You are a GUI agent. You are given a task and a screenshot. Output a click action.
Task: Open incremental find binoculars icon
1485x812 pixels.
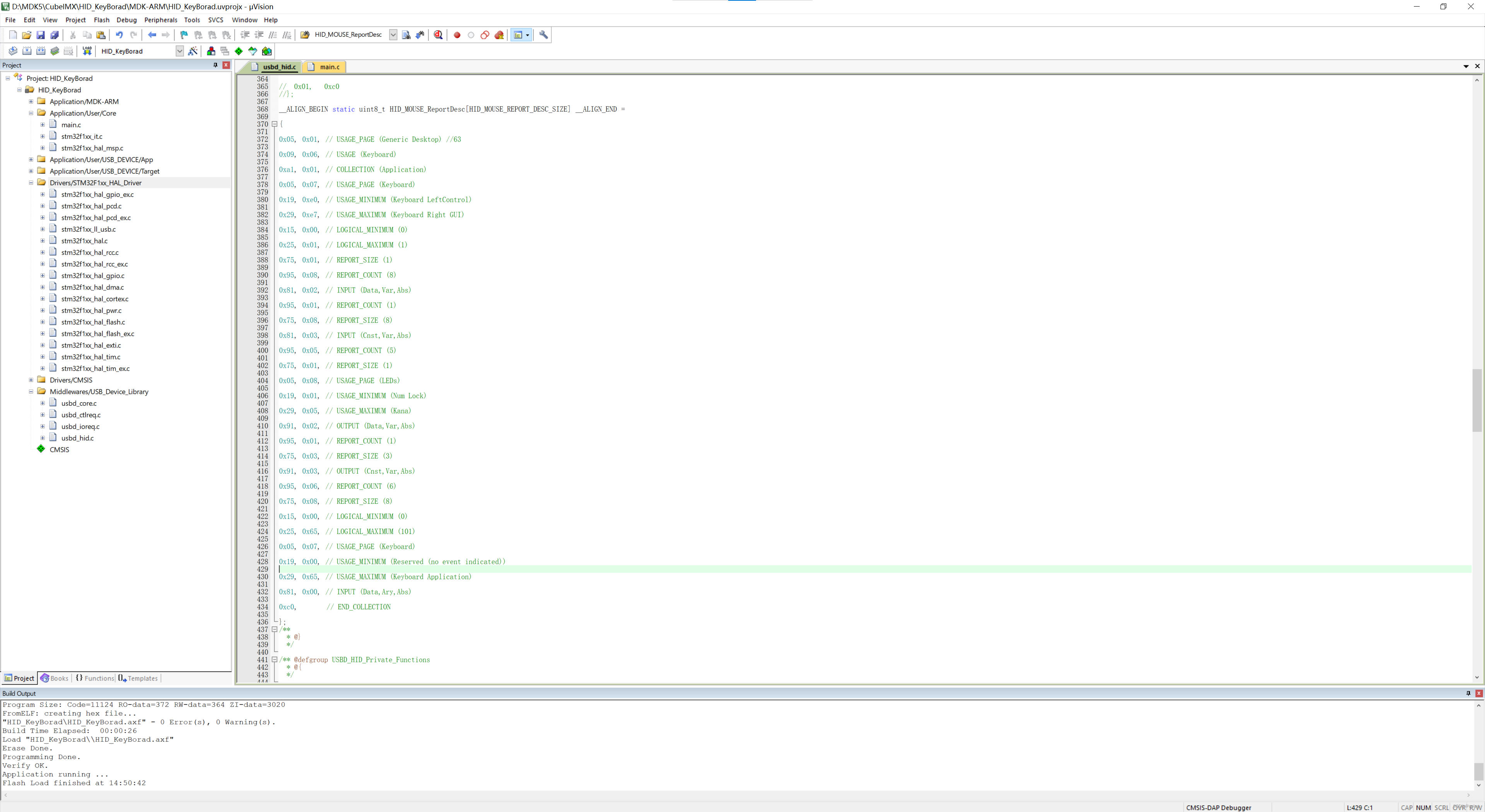click(x=420, y=35)
